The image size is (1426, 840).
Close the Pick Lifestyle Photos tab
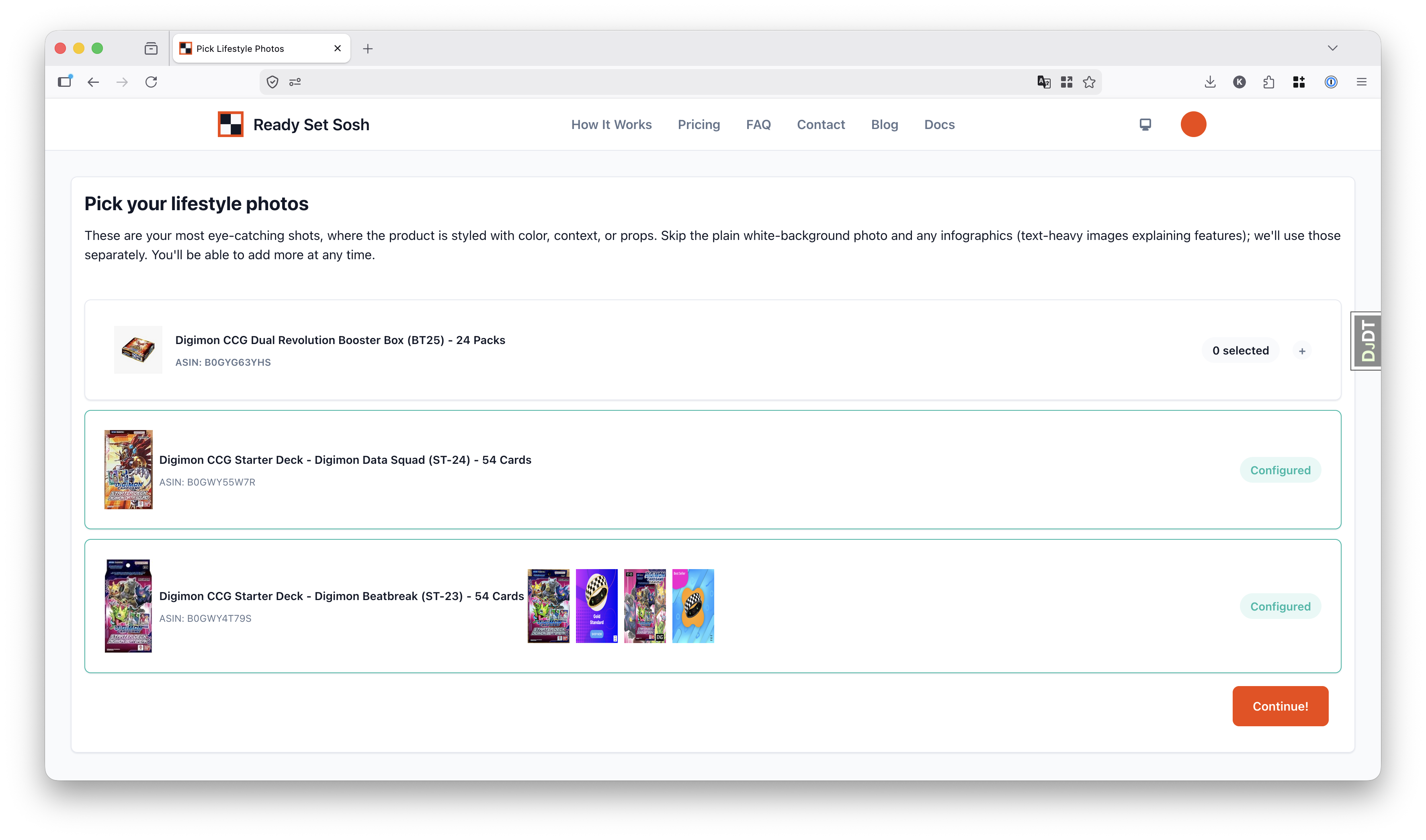[338, 48]
